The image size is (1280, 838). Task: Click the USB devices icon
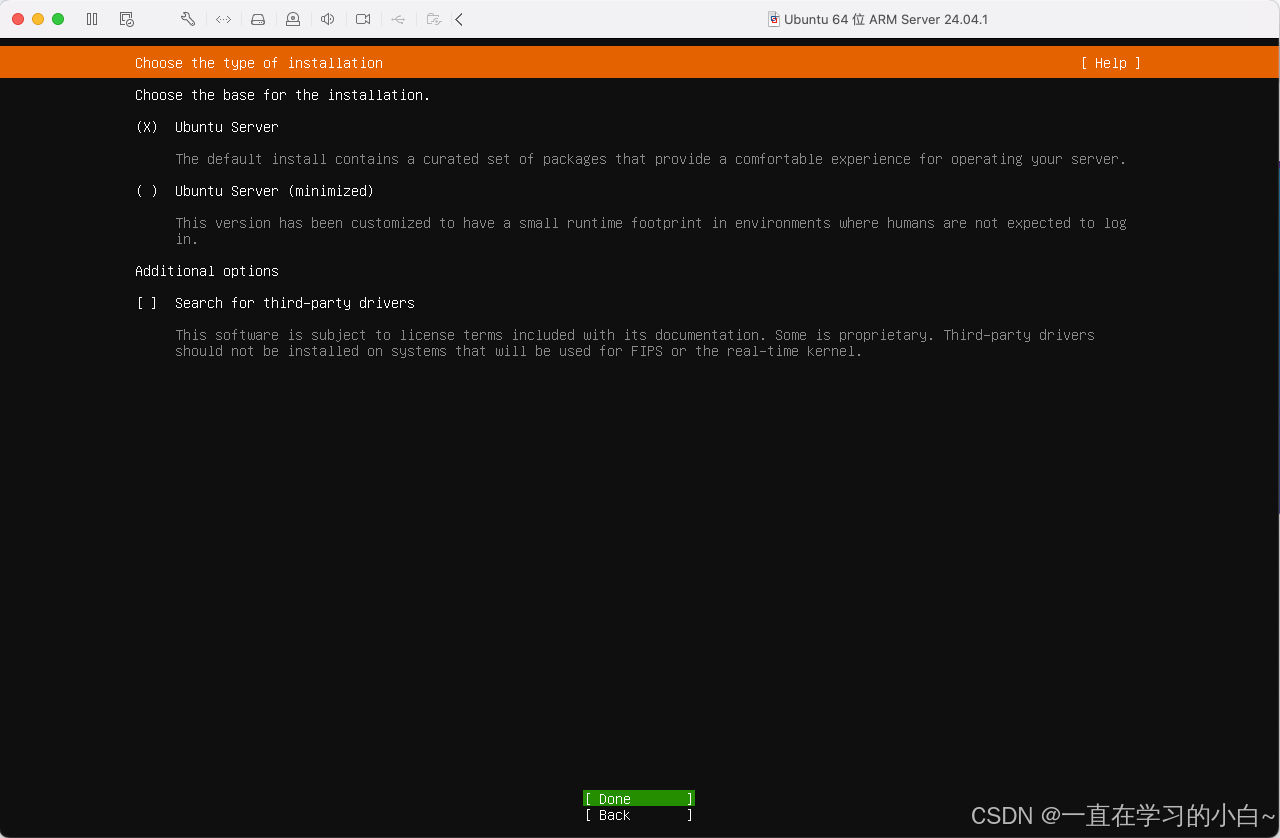(x=398, y=19)
